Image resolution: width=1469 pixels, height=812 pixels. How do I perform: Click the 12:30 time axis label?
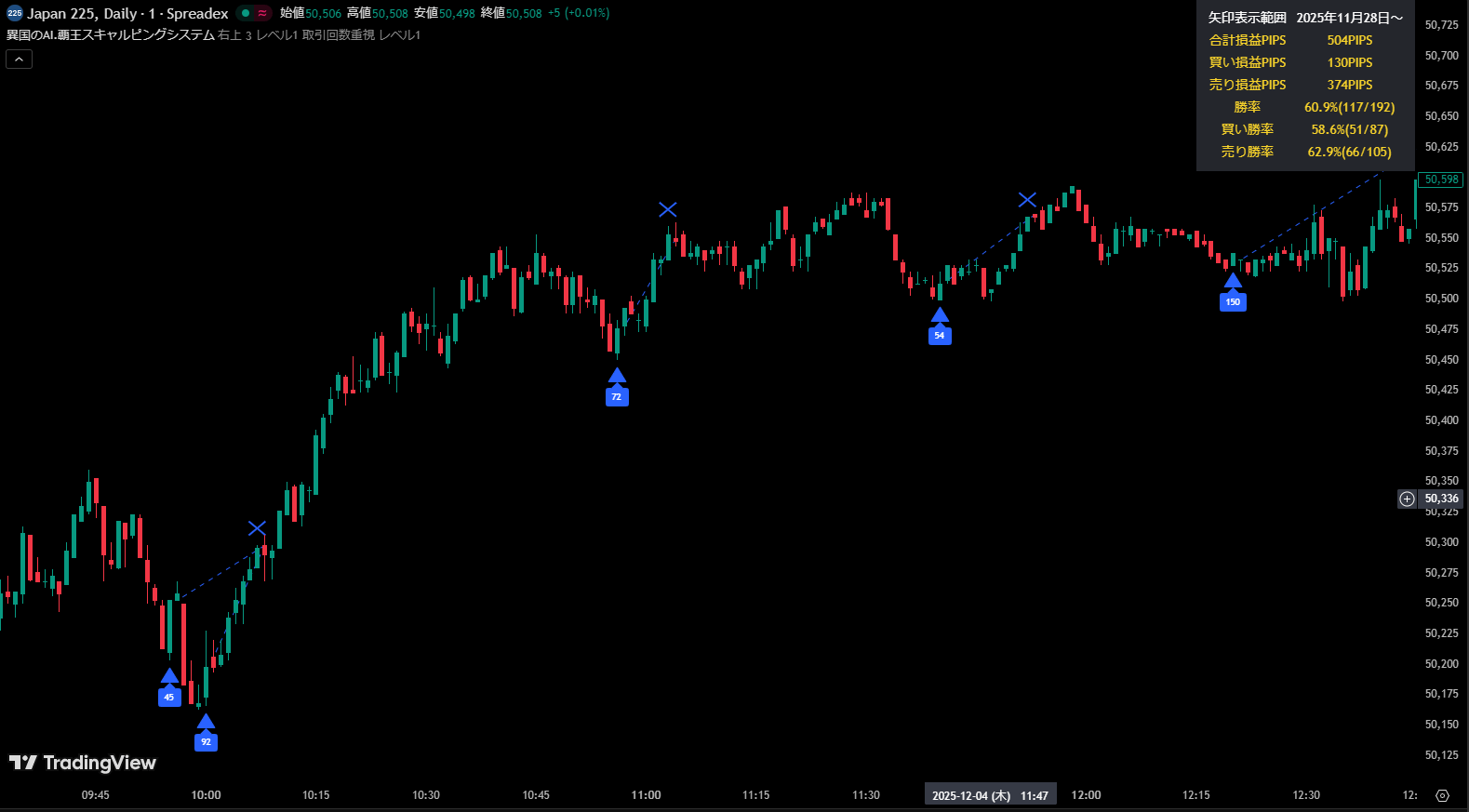(1306, 795)
